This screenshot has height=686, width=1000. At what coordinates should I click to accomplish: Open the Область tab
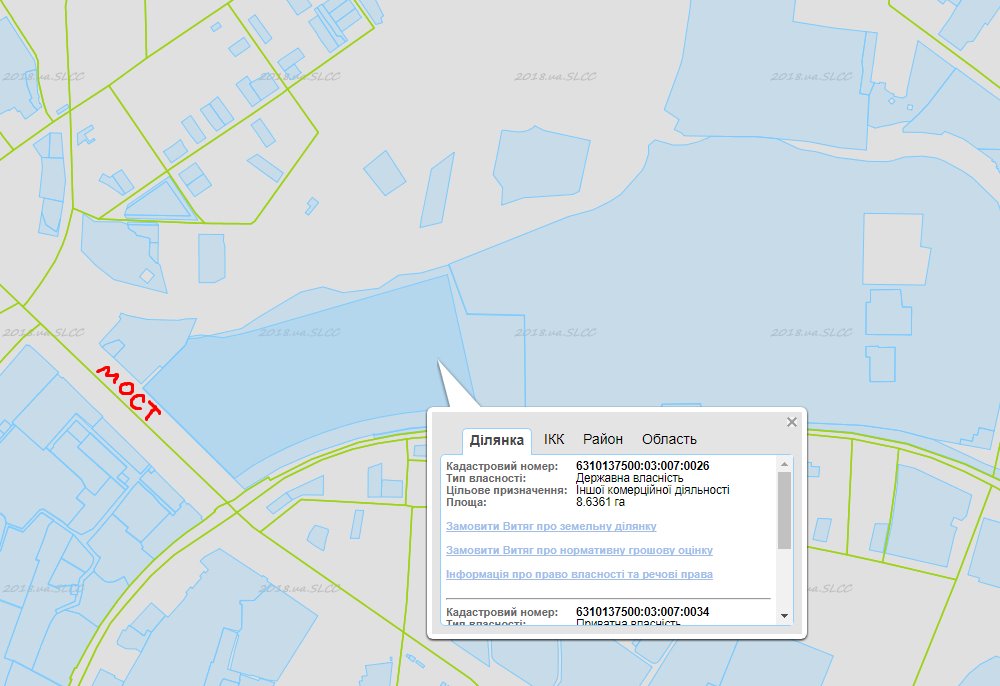(669, 439)
